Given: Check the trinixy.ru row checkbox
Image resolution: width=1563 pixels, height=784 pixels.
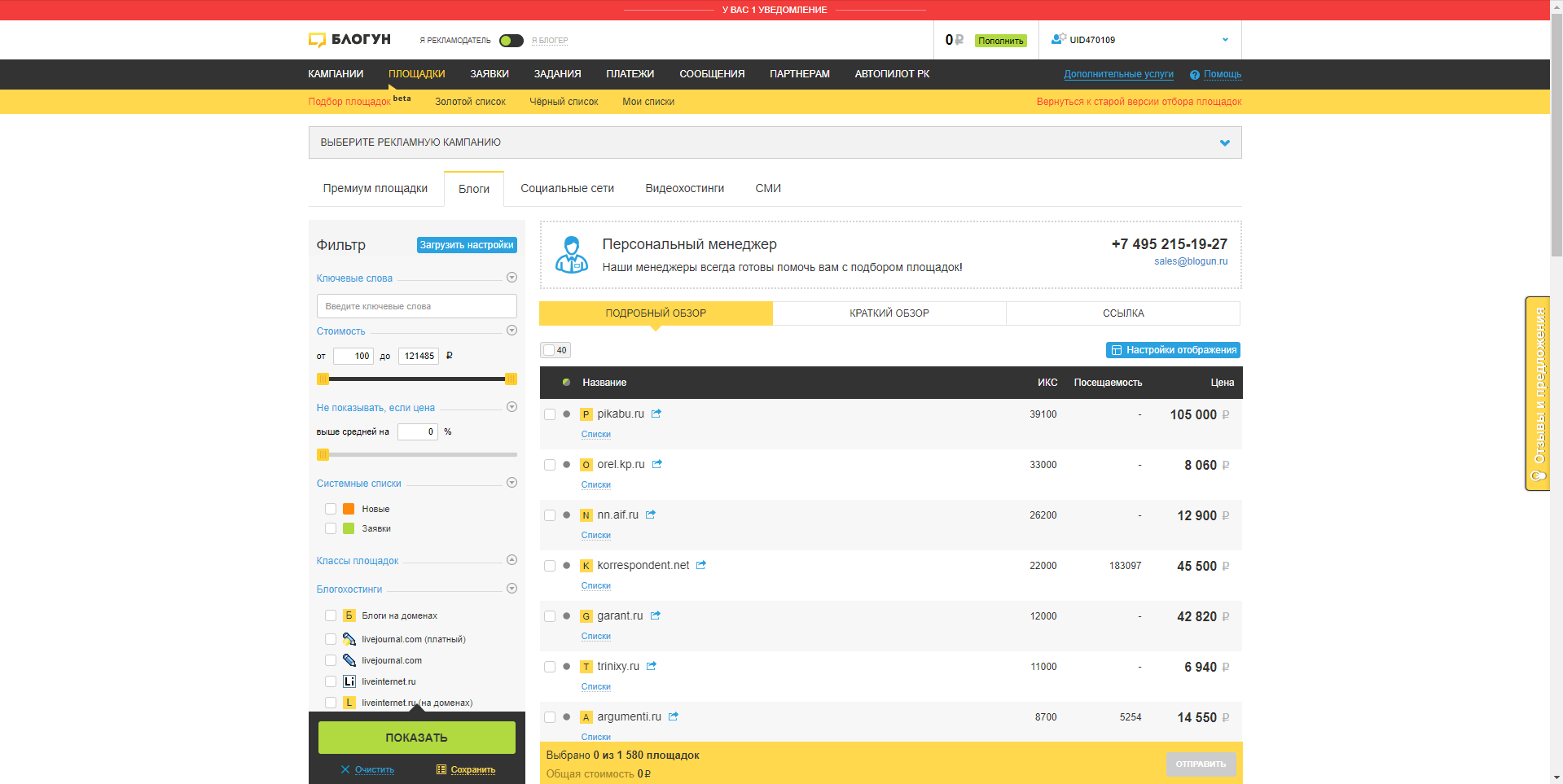Looking at the screenshot, I should pyautogui.click(x=550, y=667).
